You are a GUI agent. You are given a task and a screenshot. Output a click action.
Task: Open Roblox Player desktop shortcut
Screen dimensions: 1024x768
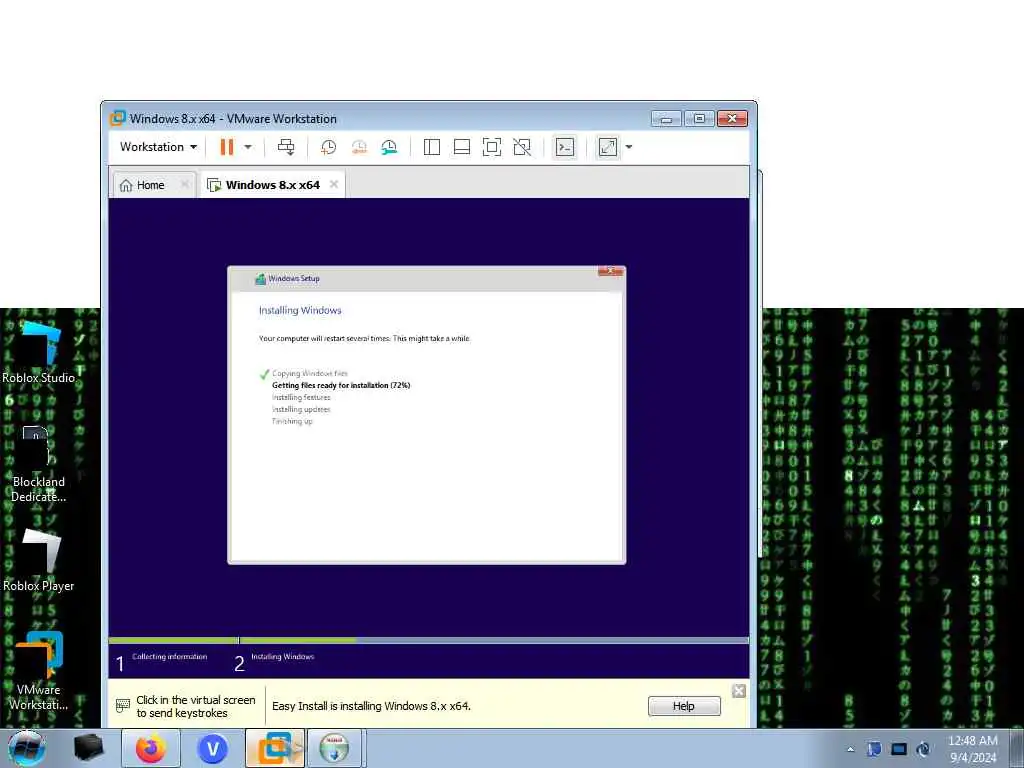pos(39,560)
